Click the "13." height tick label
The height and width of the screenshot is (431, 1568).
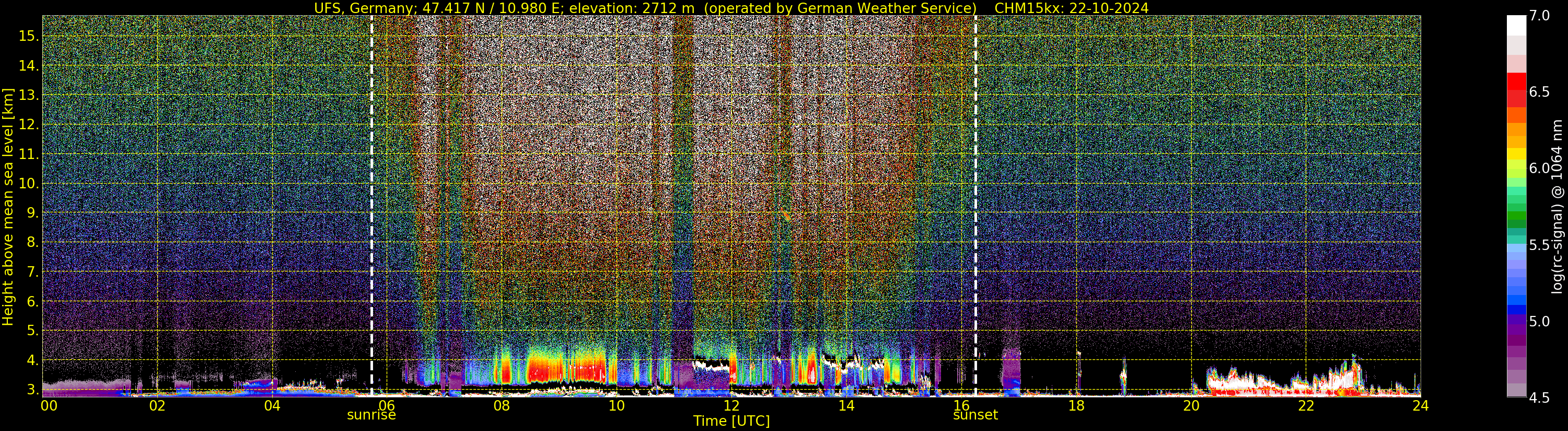29,95
